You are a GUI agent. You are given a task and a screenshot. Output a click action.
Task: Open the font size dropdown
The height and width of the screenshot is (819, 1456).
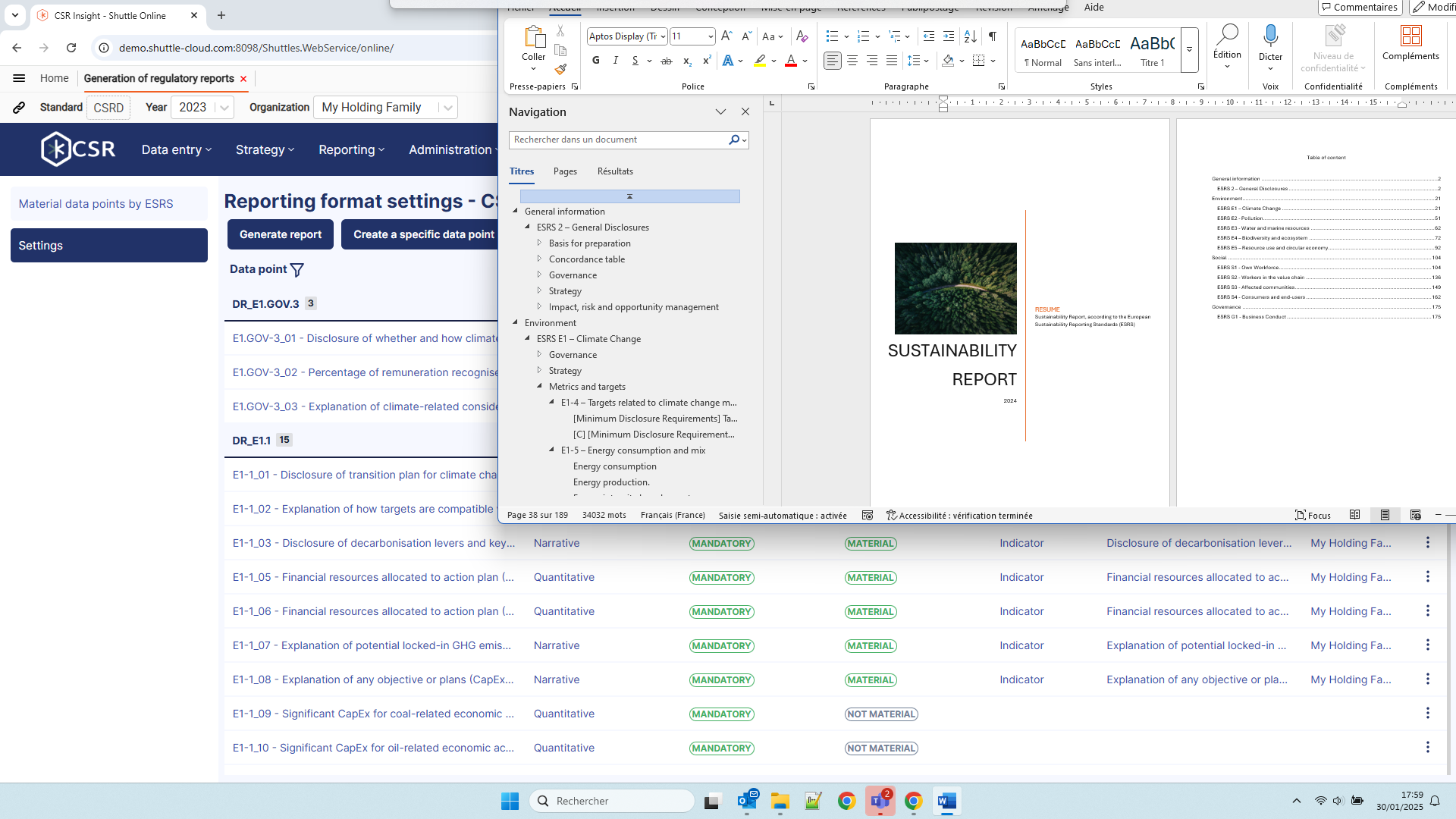pos(711,36)
